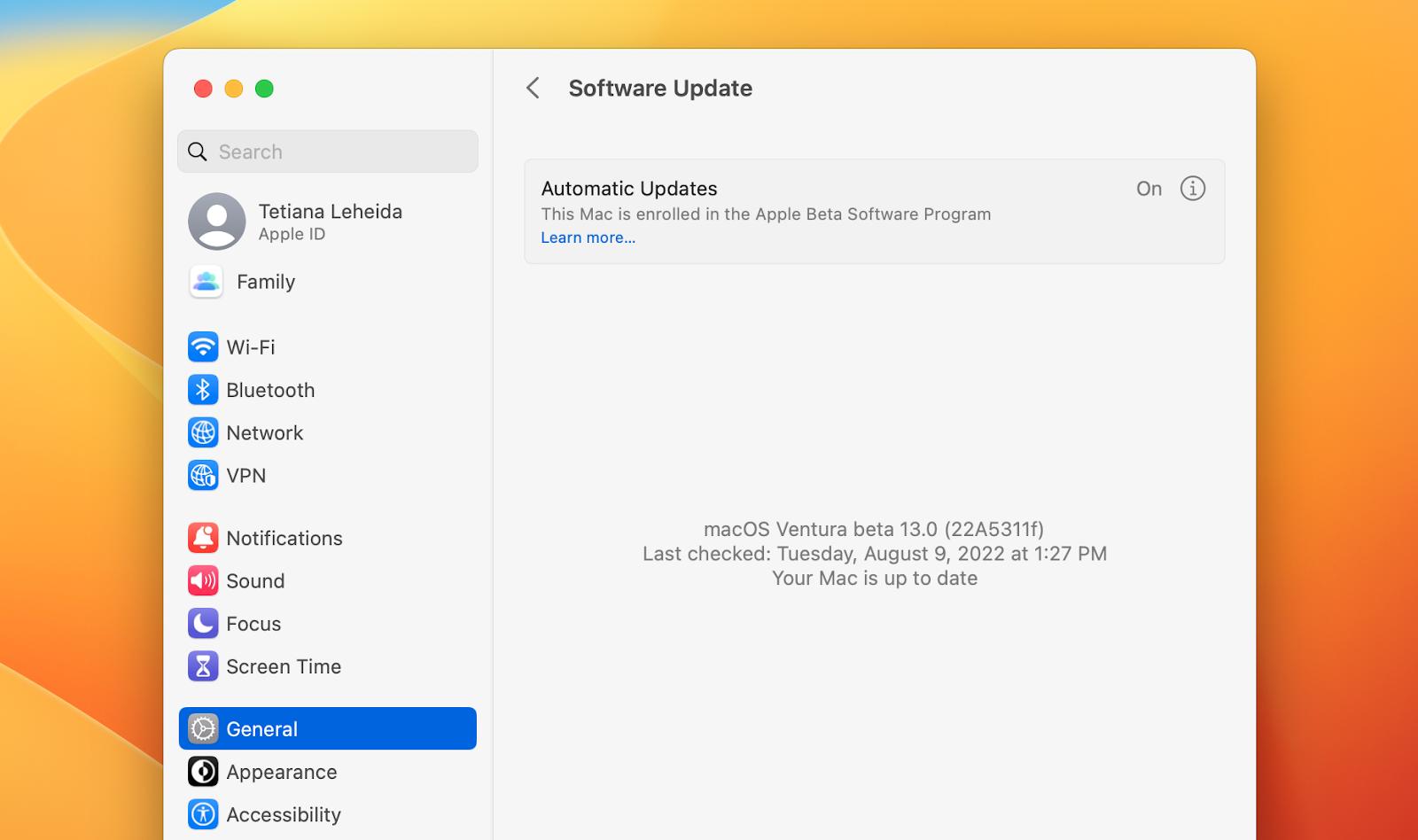Click the Focus moon icon
The image size is (1418, 840).
tap(203, 623)
